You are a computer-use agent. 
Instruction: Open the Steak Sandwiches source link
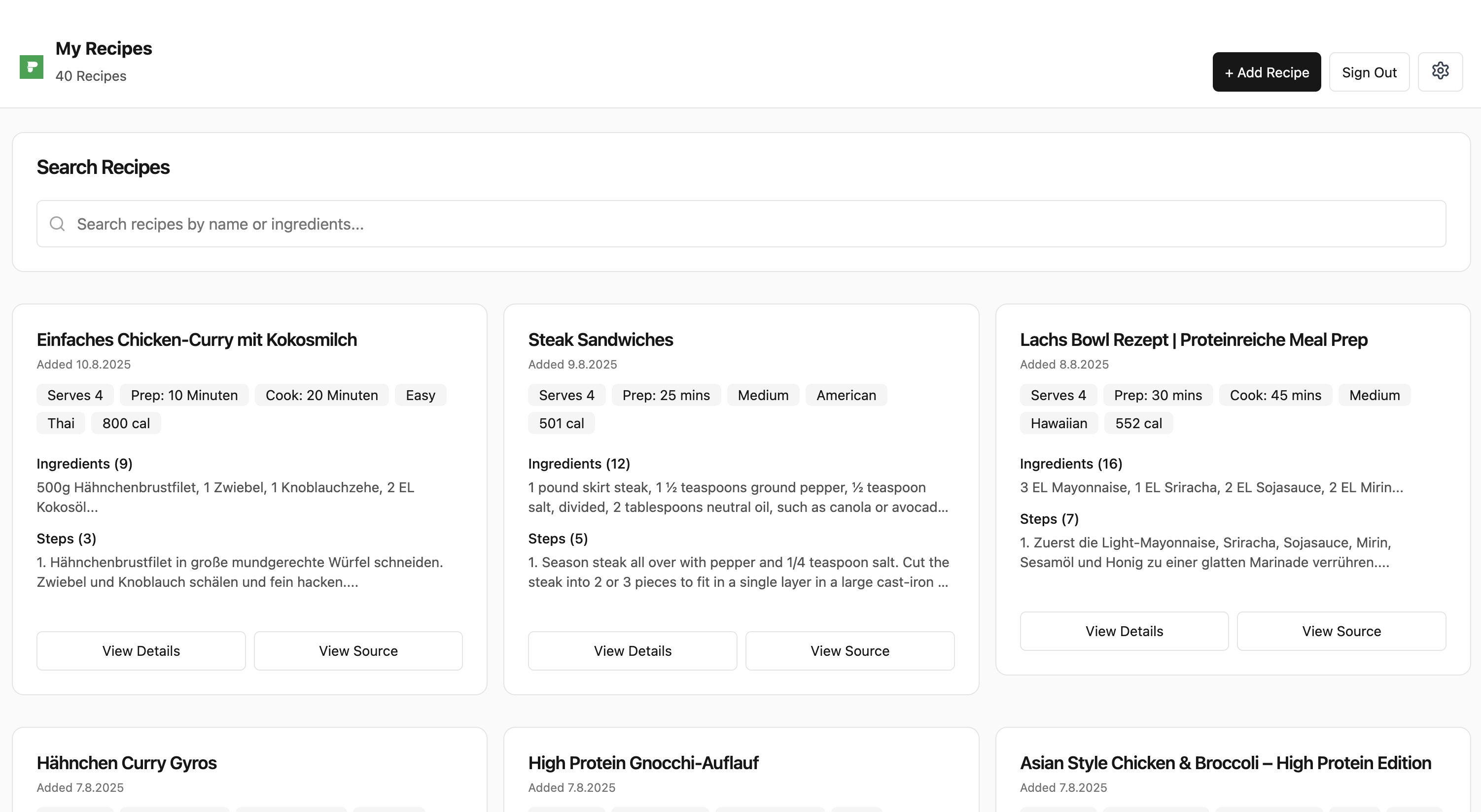[x=849, y=650]
